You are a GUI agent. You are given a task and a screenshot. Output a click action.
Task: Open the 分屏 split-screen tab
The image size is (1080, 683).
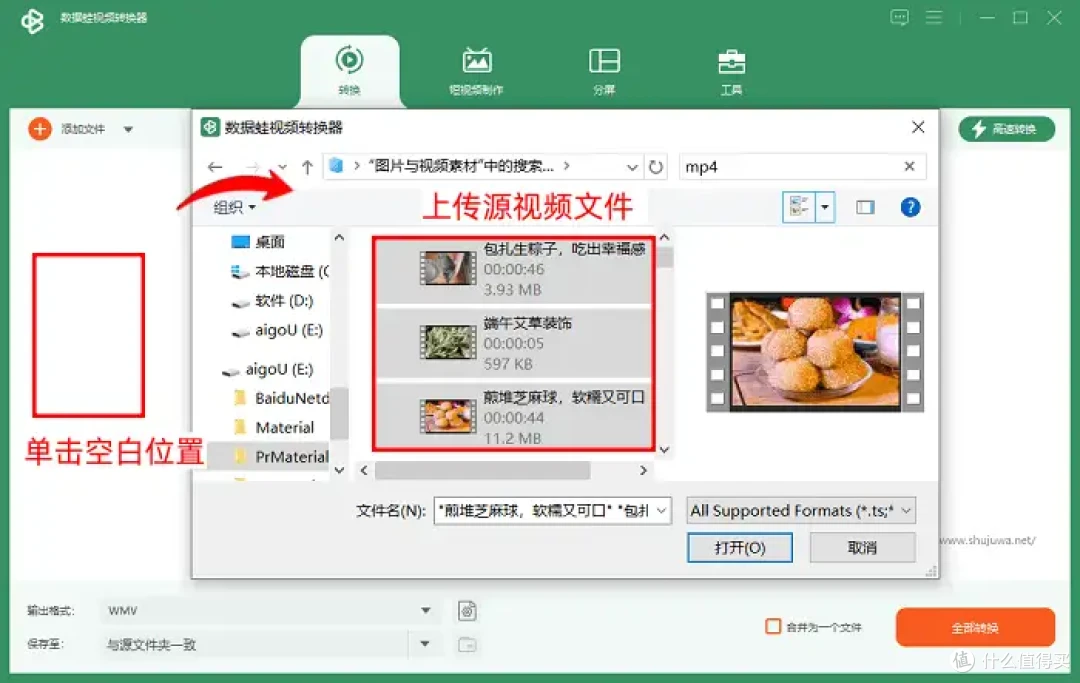pyautogui.click(x=604, y=71)
